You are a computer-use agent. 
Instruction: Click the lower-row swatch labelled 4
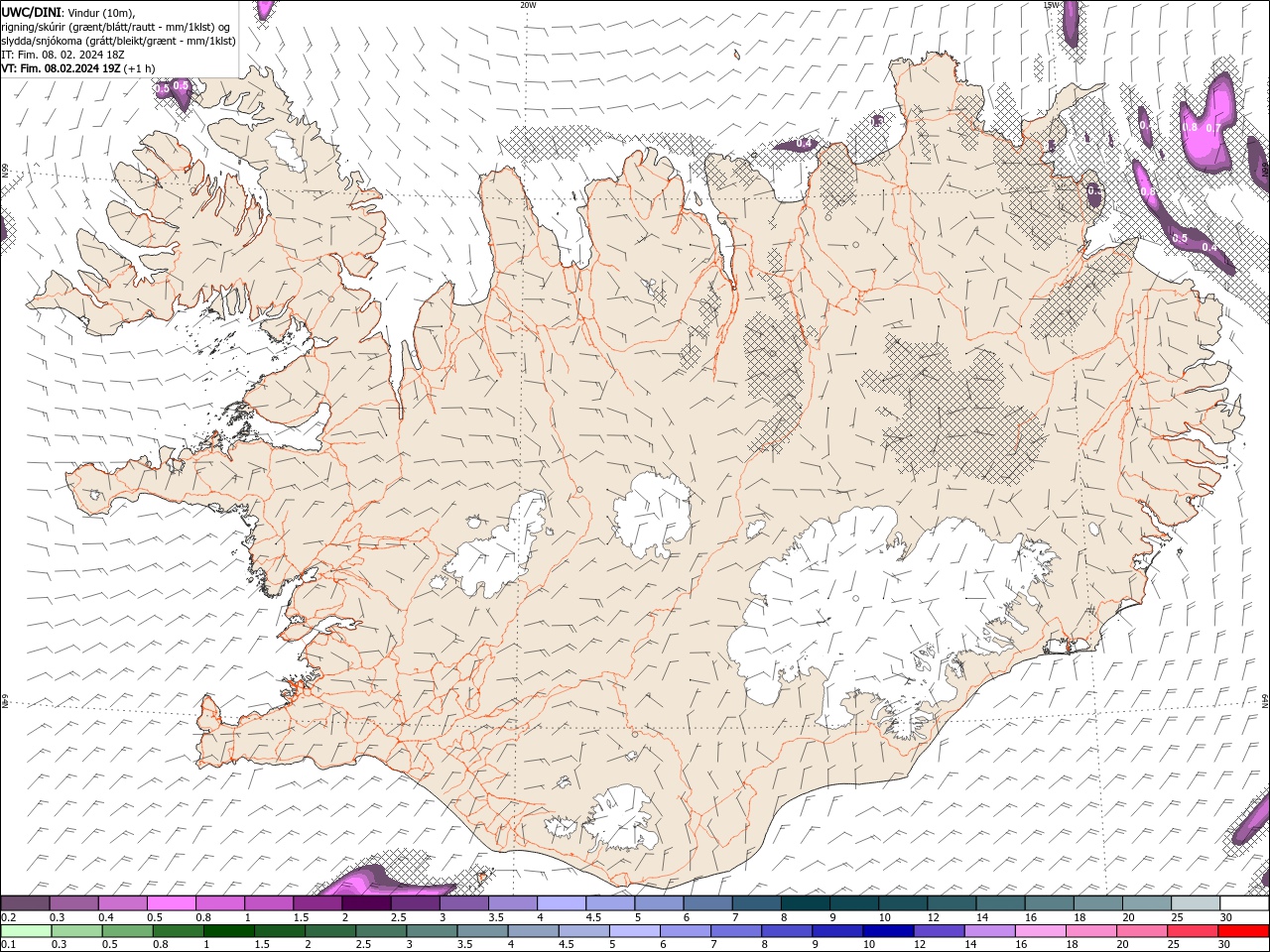coord(533,931)
